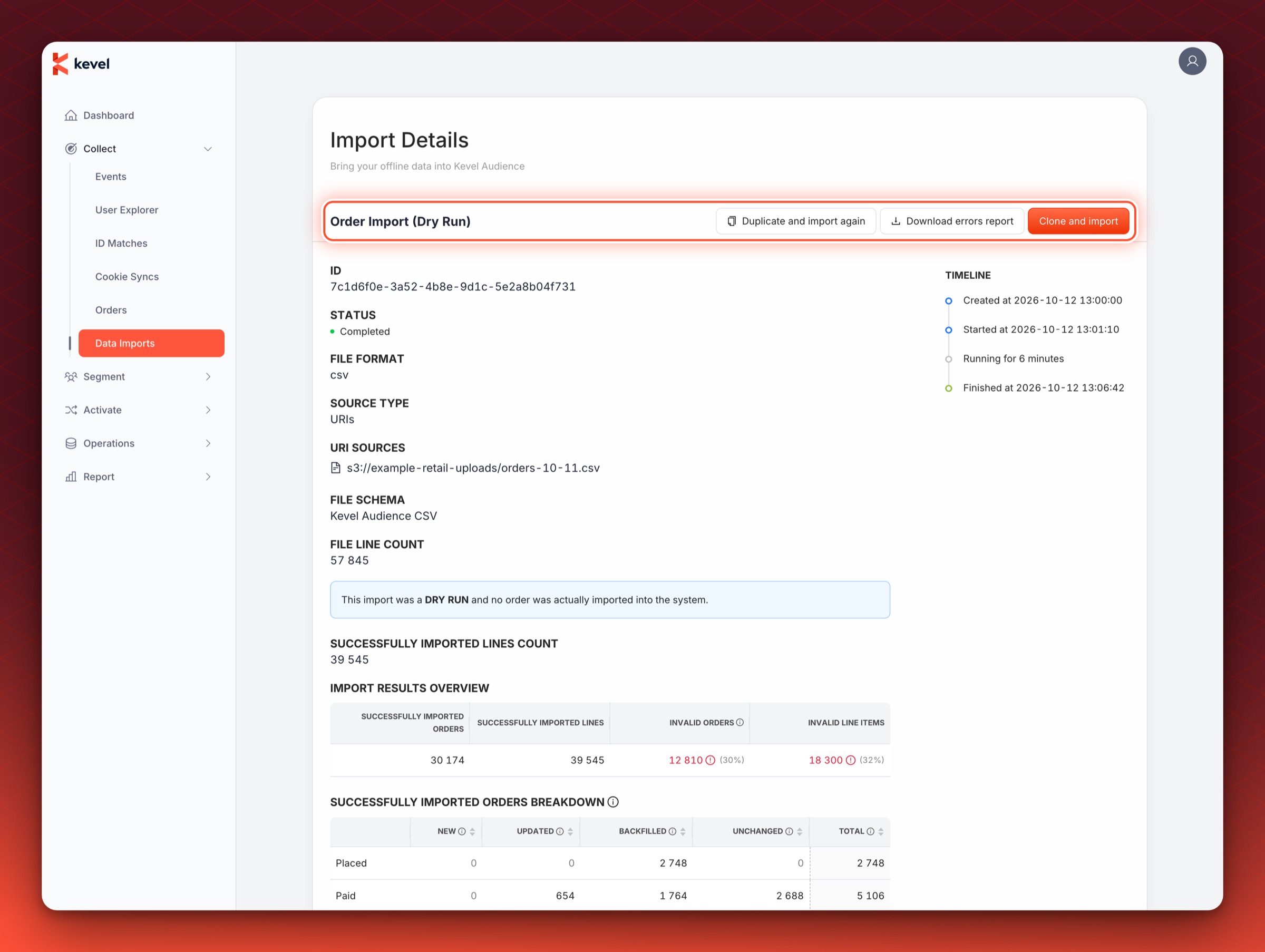Image resolution: width=1265 pixels, height=952 pixels.
Task: Click Duplicate and import again button
Action: (x=795, y=221)
